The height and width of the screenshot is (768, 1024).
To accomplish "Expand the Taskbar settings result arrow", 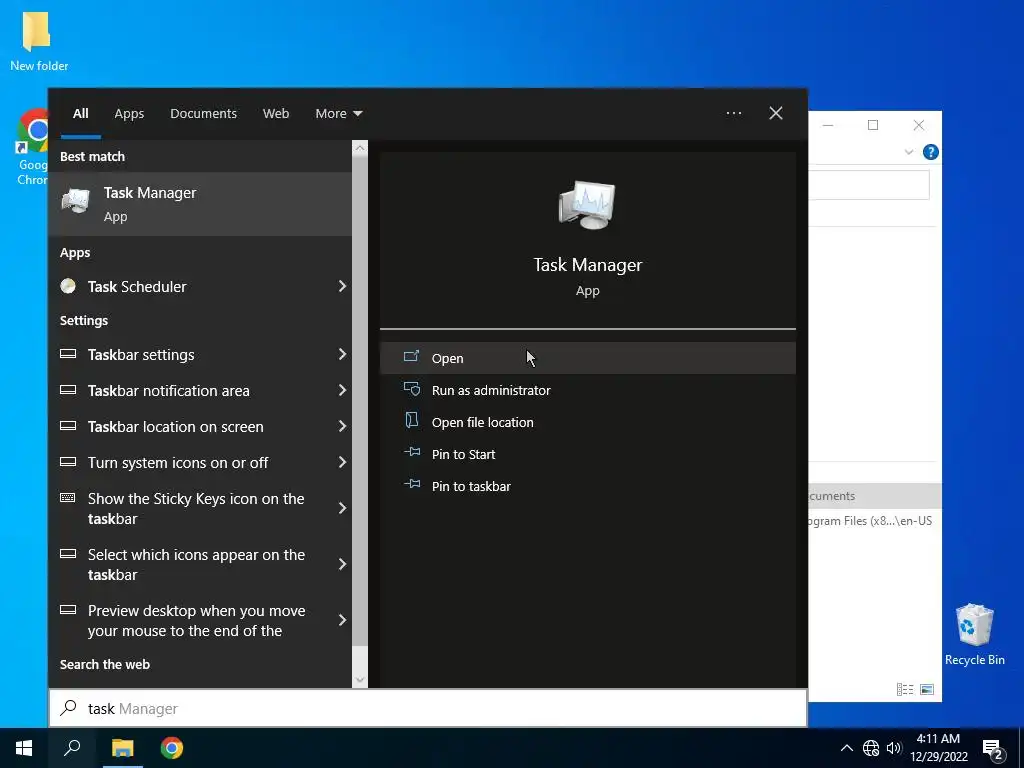I will click(342, 354).
